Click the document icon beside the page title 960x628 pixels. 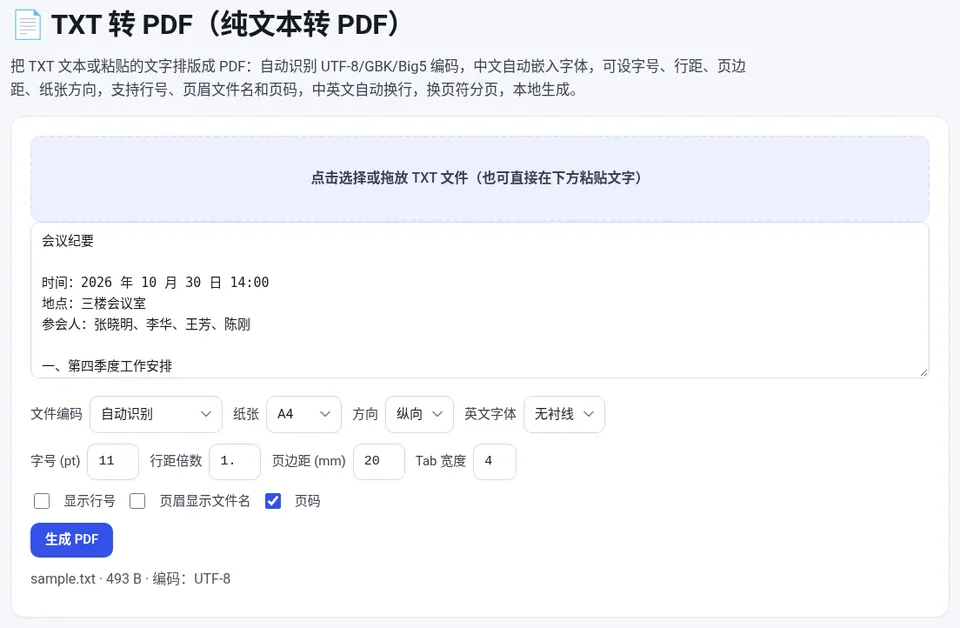tap(28, 25)
